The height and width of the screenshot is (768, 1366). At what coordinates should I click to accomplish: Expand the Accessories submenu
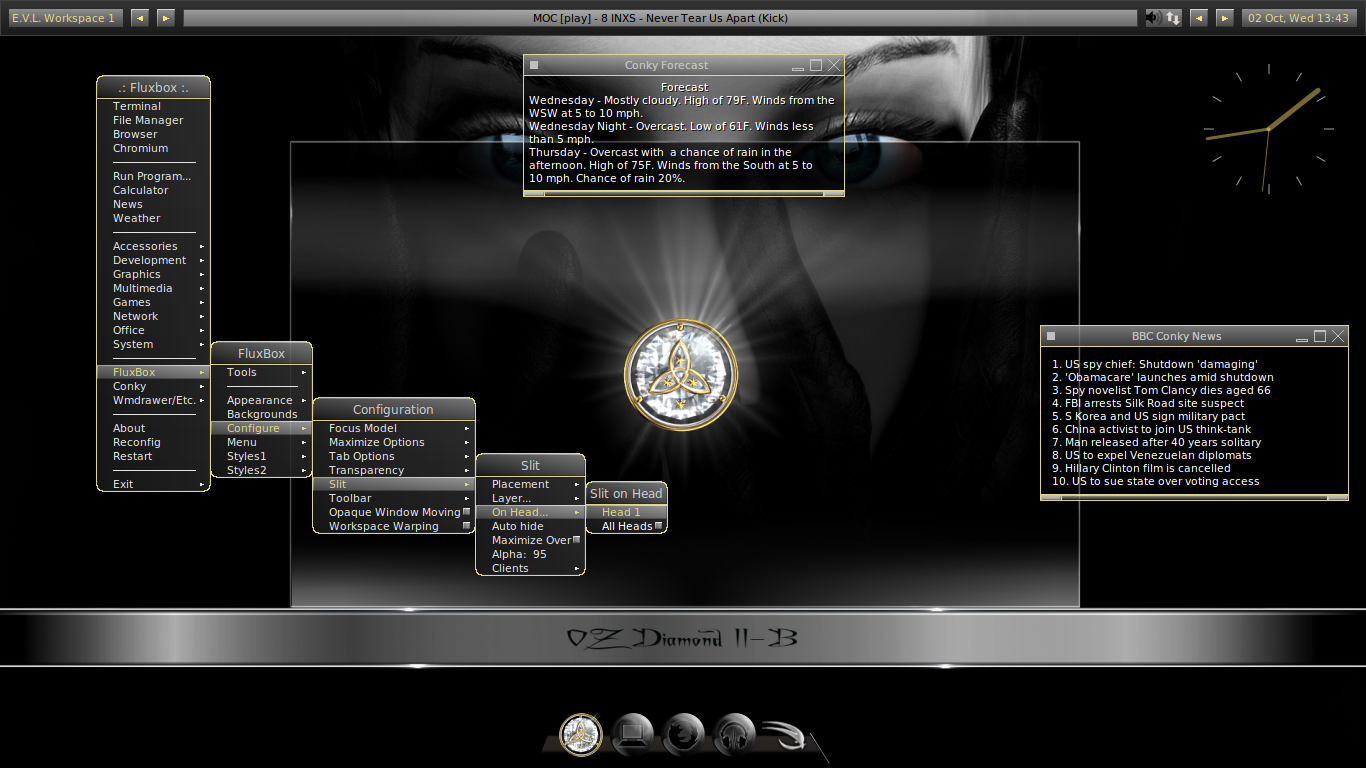[153, 246]
